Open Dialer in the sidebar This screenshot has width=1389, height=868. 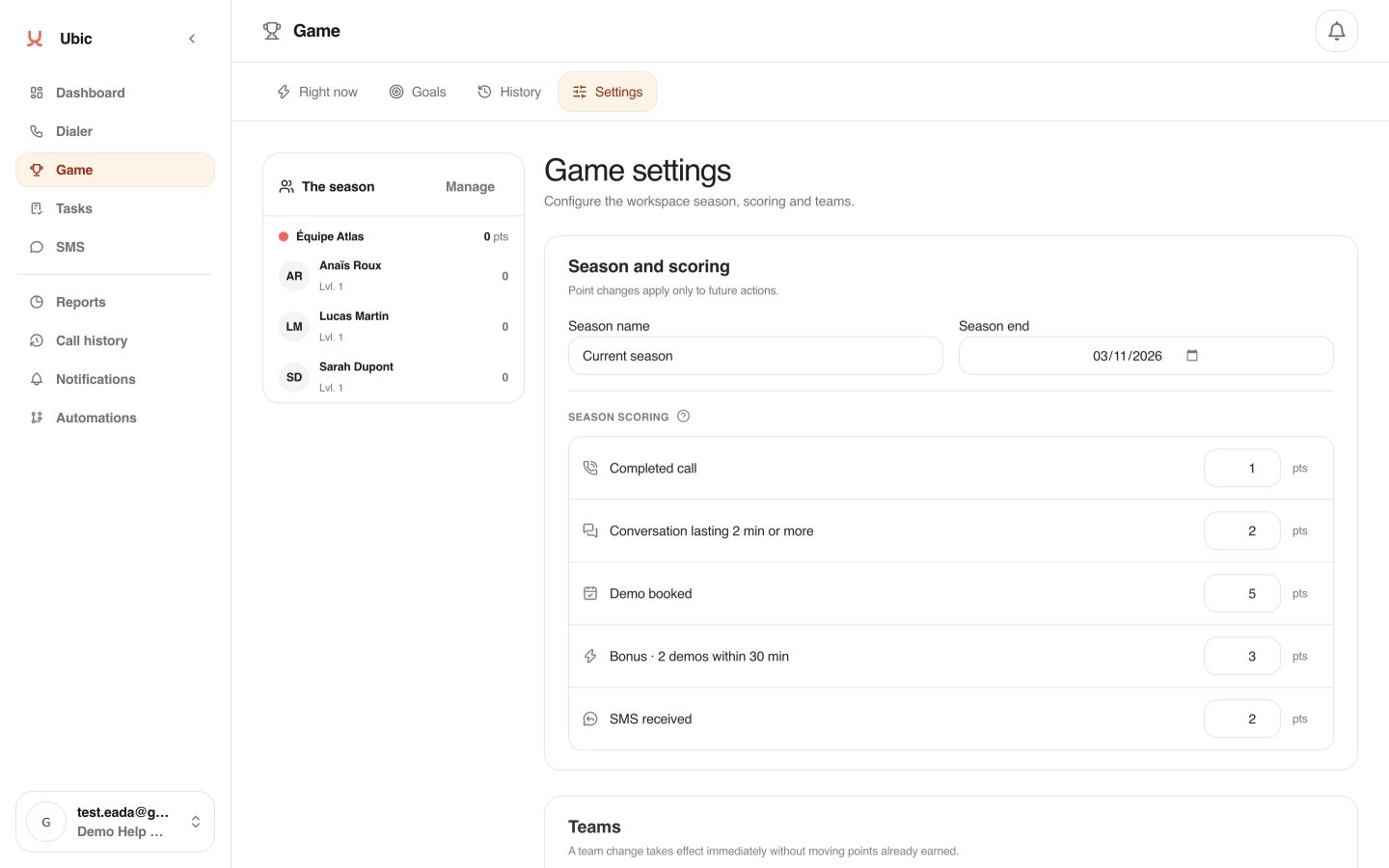[115, 131]
